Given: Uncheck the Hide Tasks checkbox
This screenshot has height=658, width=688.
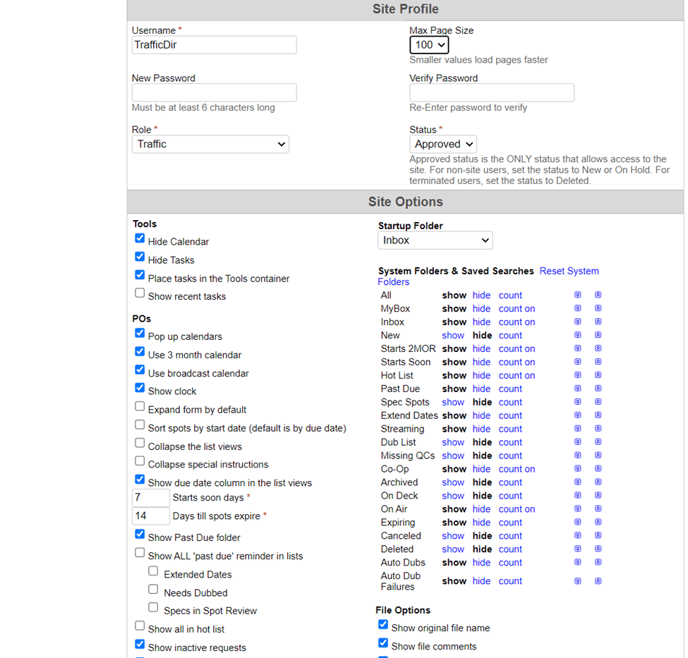Looking at the screenshot, I should 140,257.
